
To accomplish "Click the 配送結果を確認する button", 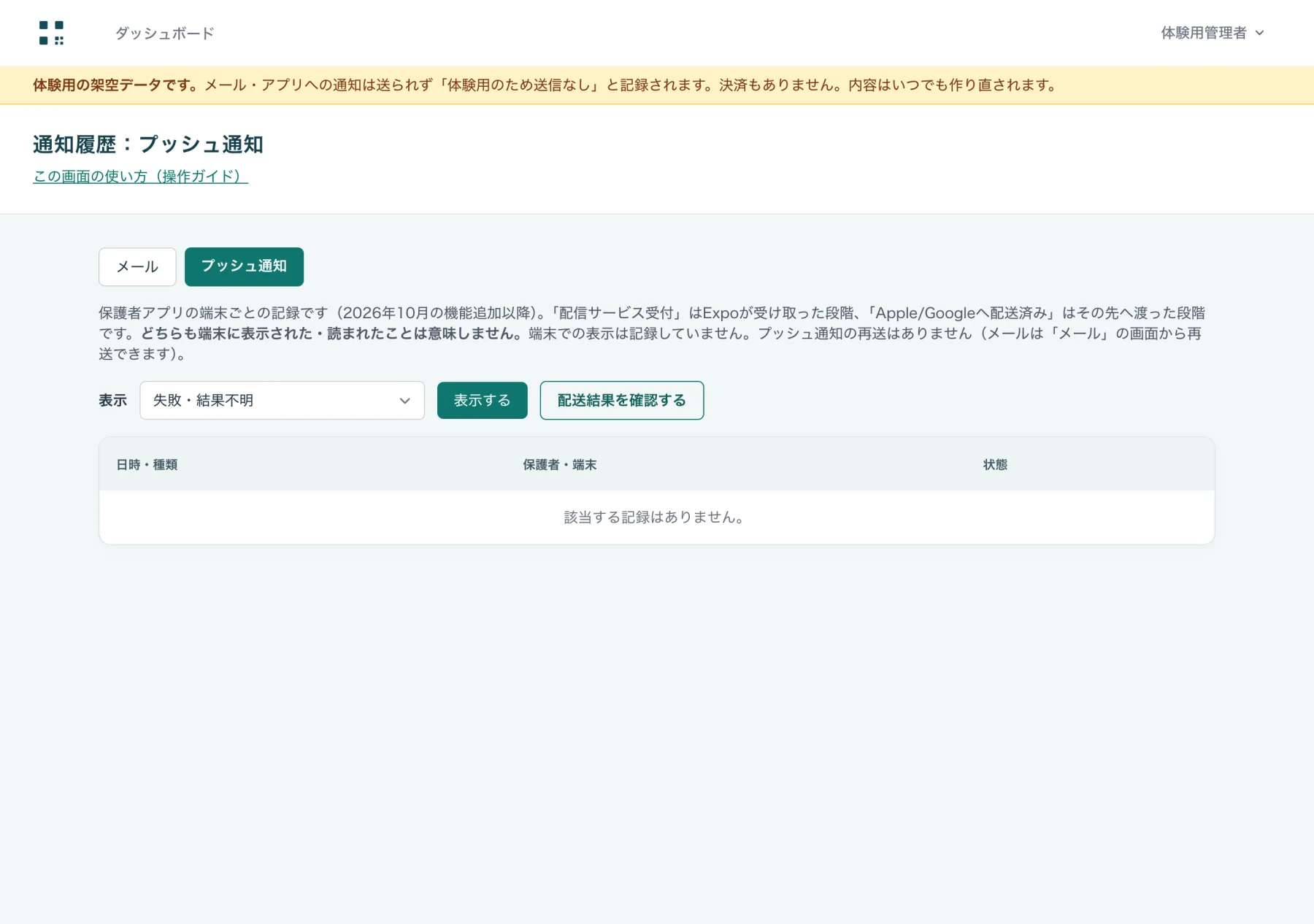I will click(x=621, y=400).
